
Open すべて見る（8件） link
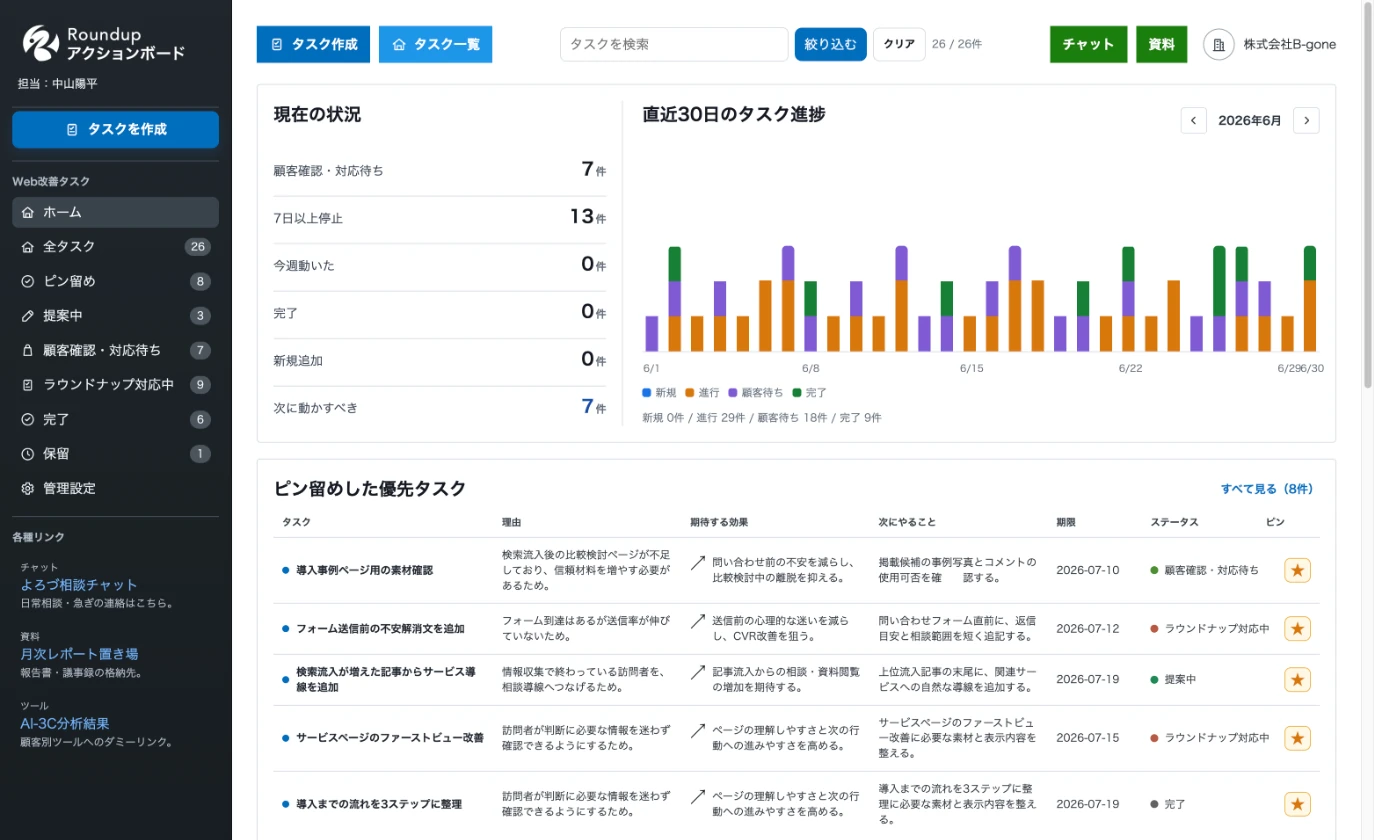(1266, 489)
